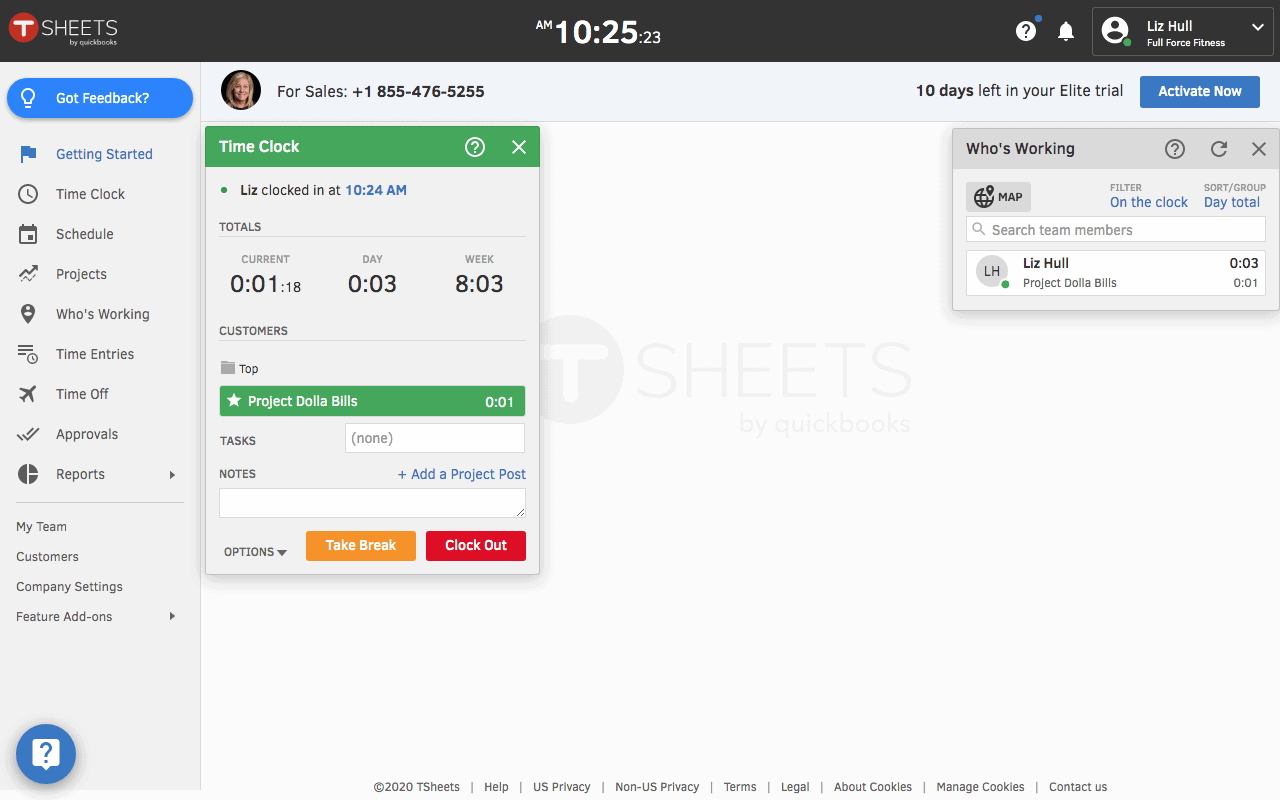1280x800 pixels.
Task: Click the user account avatar icon
Action: point(1115,31)
